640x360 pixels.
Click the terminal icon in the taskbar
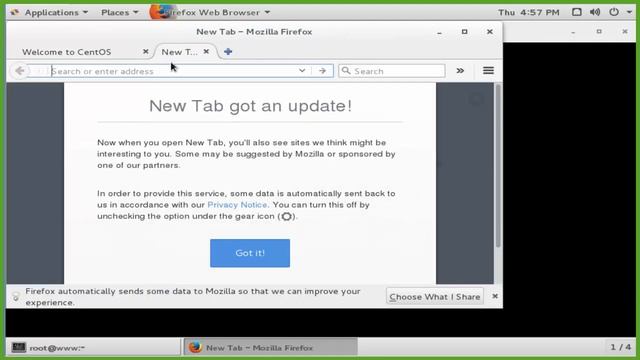tap(18, 347)
